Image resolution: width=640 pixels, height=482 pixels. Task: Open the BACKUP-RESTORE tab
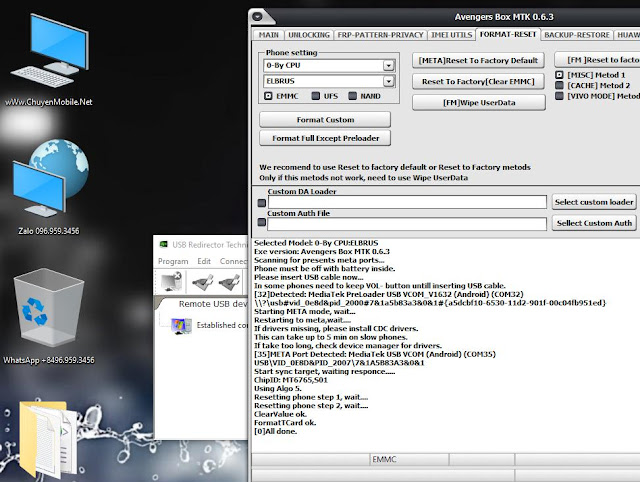pos(577,35)
